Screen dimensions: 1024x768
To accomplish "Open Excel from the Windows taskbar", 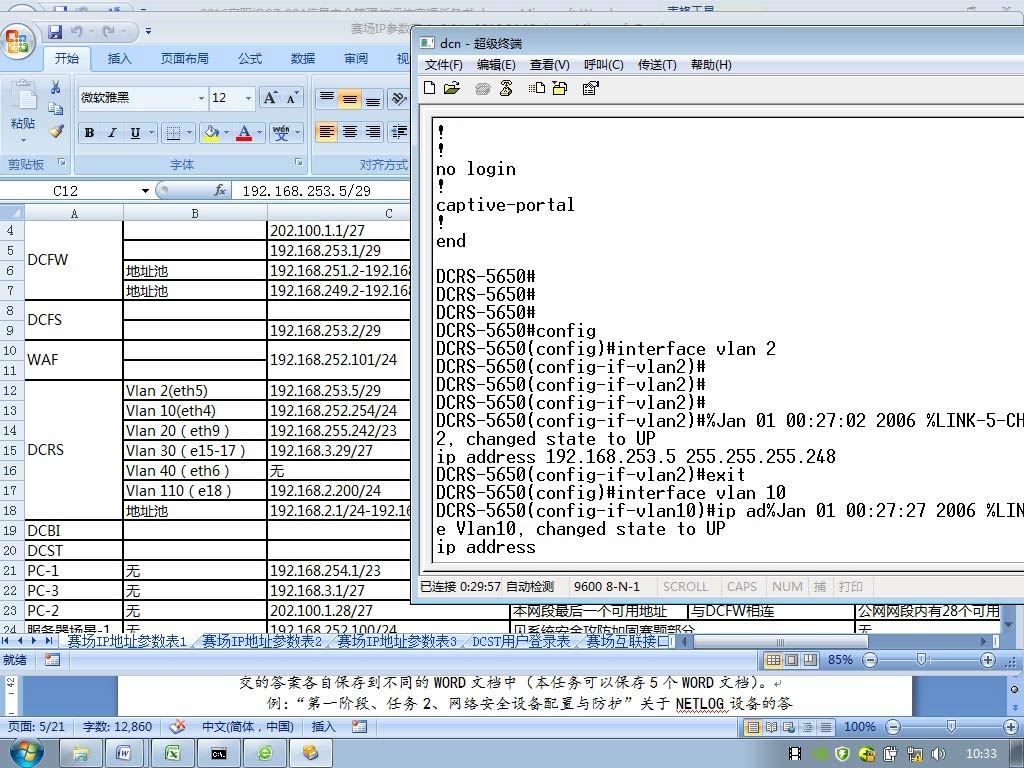I will [172, 753].
